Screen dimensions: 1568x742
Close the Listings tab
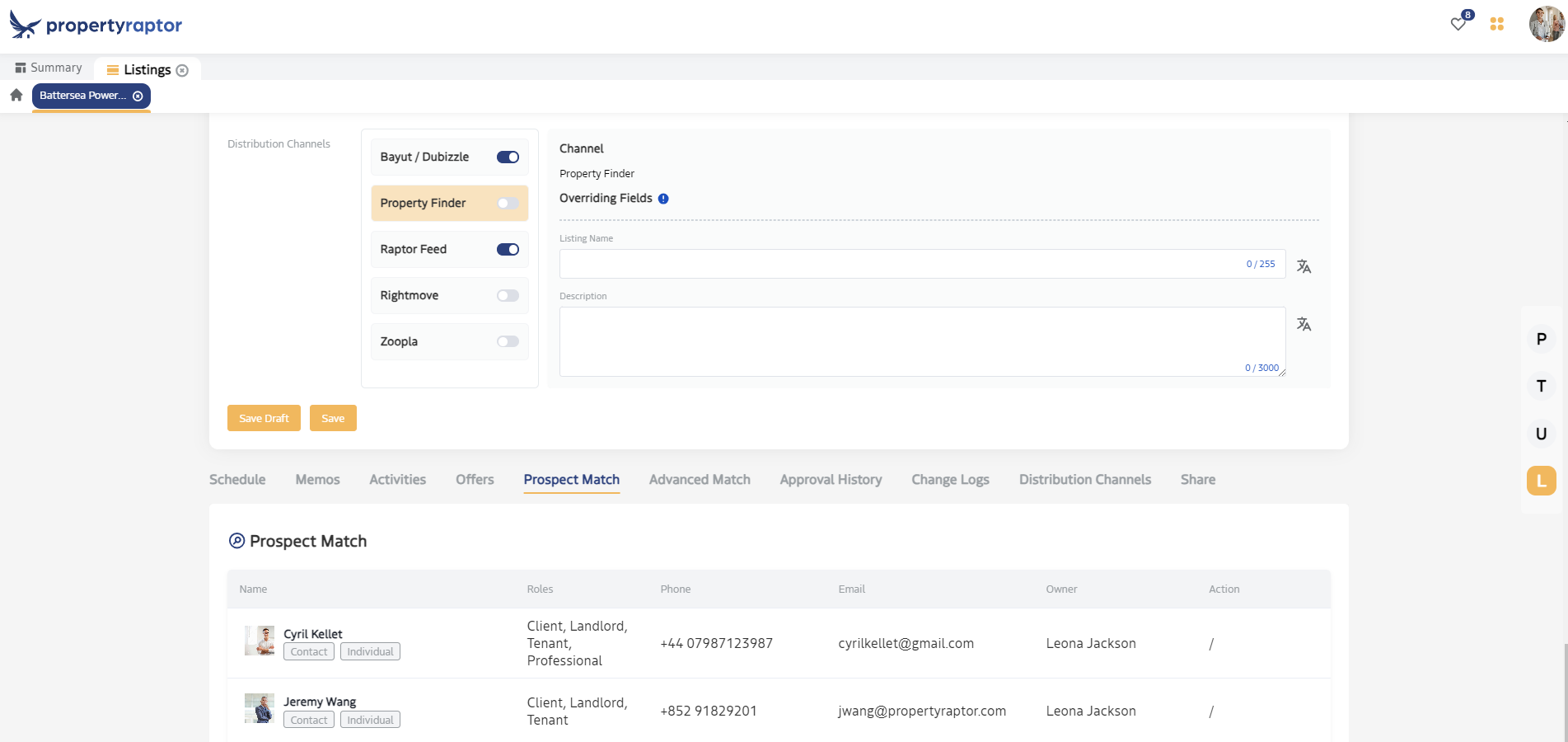pyautogui.click(x=183, y=71)
